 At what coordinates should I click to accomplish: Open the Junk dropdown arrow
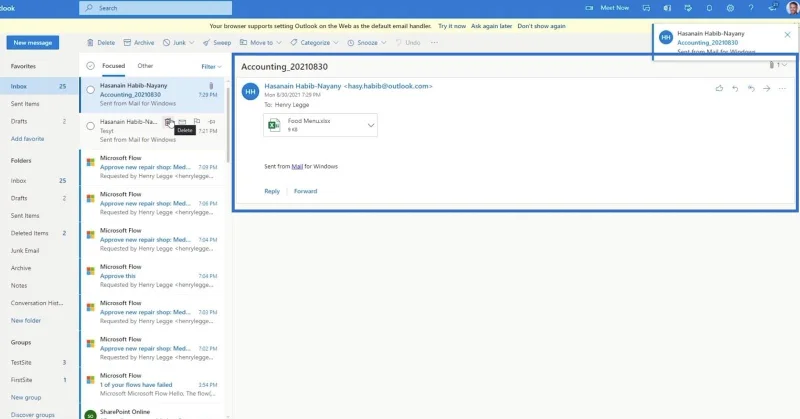click(x=192, y=43)
